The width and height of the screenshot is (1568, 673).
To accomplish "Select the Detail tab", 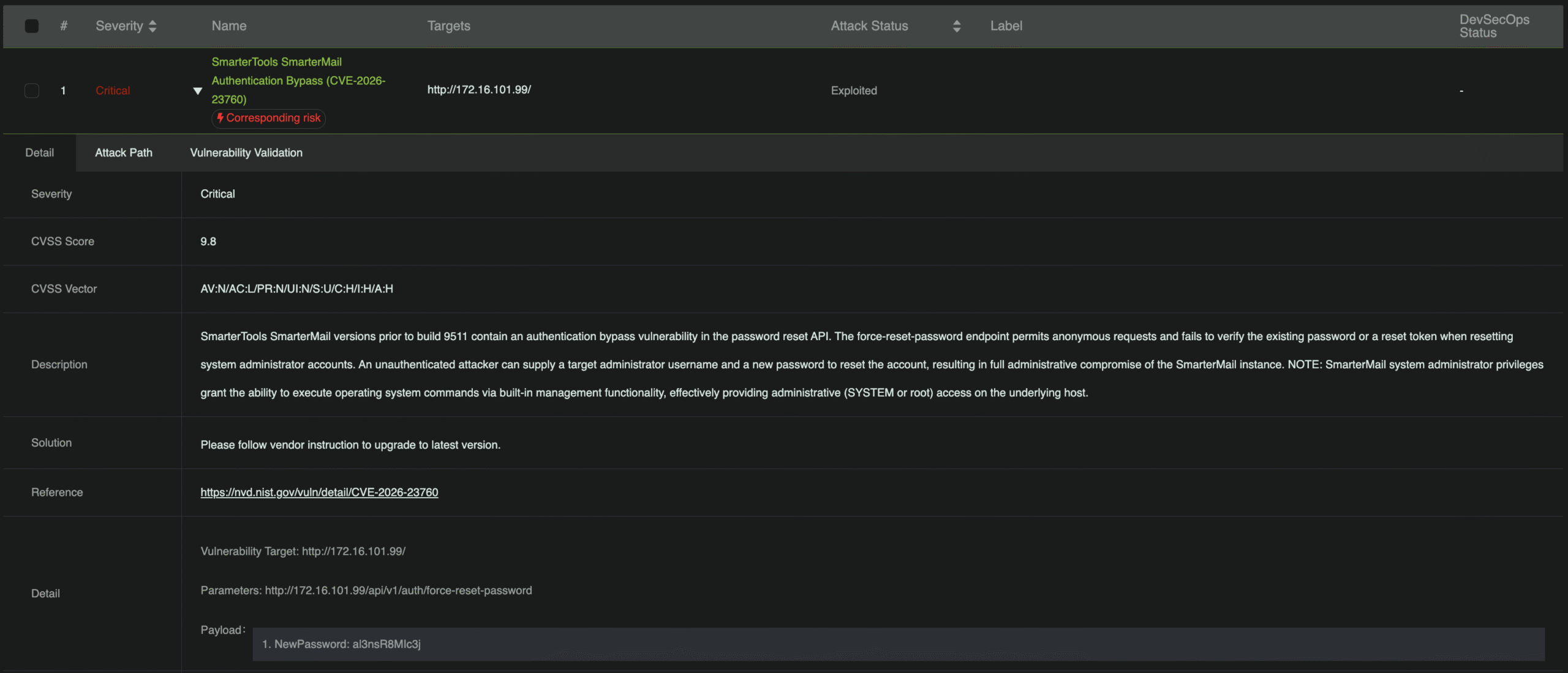I will click(39, 153).
